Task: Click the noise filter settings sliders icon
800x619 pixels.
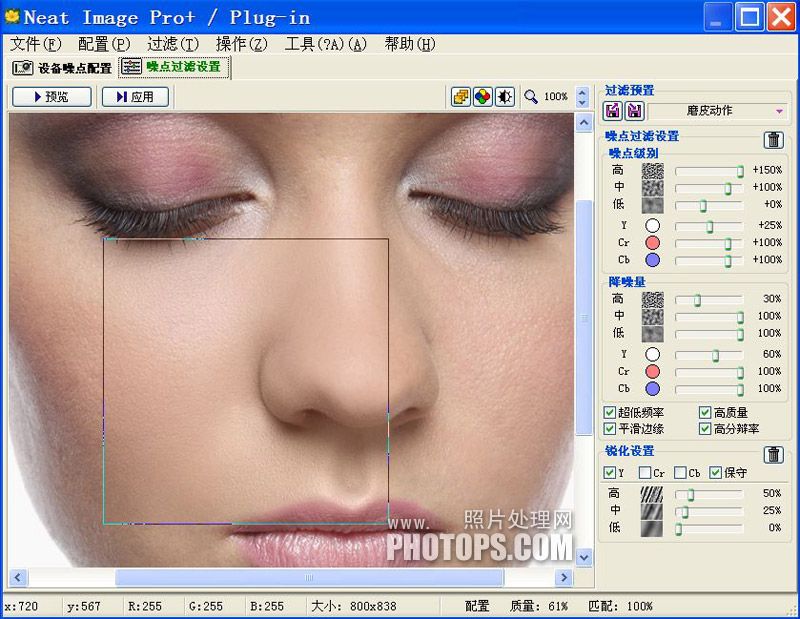Action: pos(131,67)
